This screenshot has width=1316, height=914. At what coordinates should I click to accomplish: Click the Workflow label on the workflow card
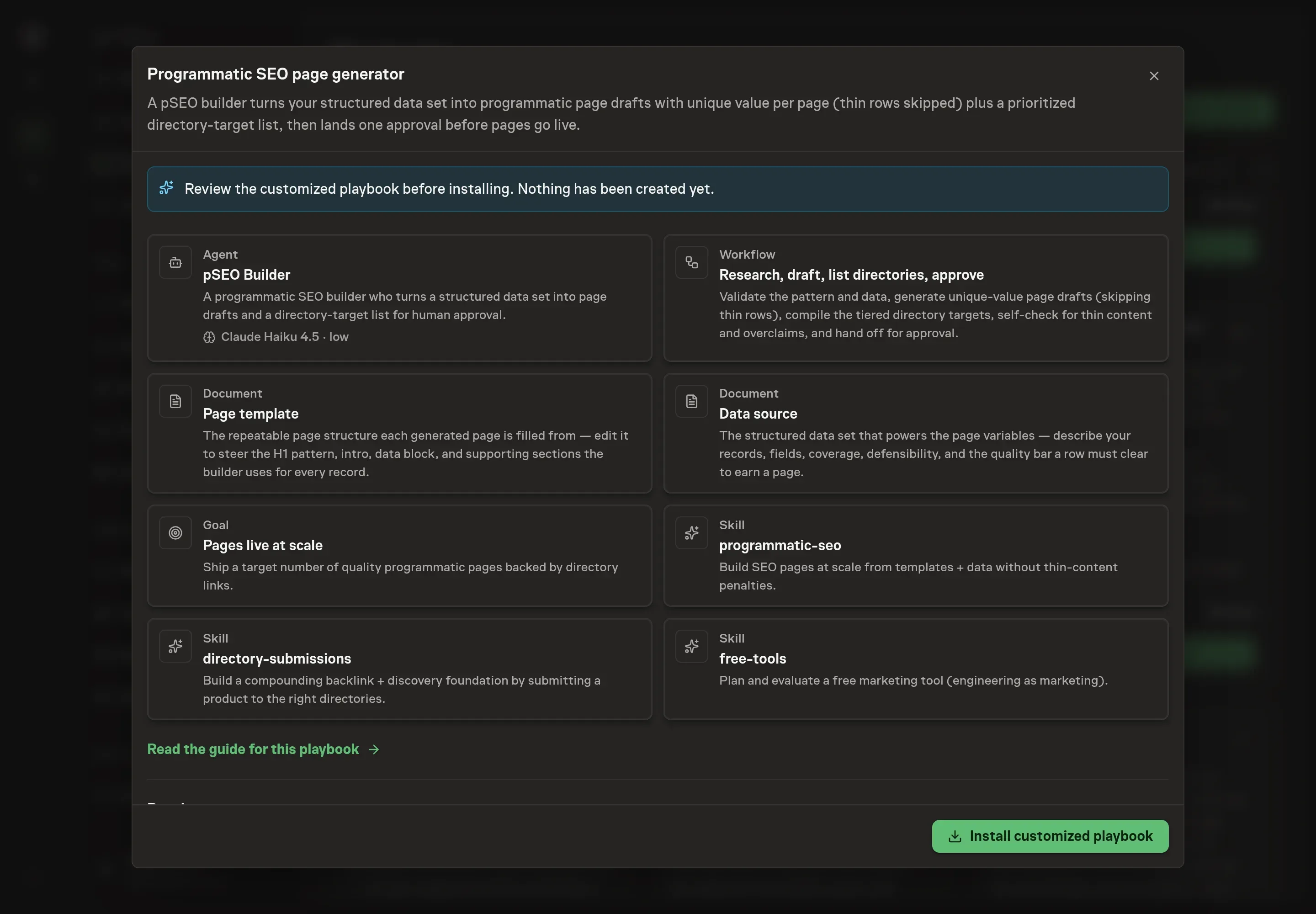[x=747, y=254]
